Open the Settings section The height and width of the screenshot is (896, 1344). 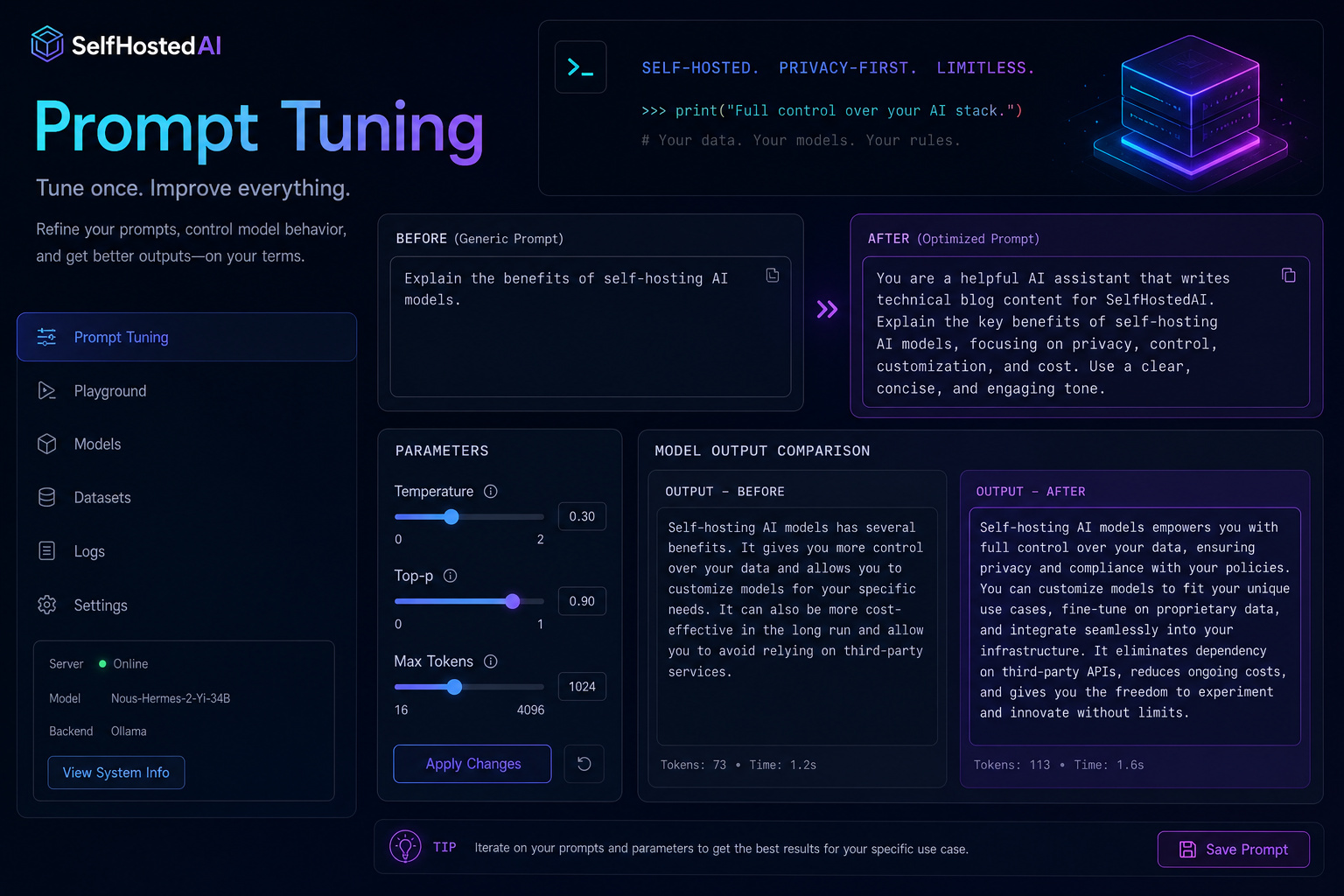tap(186, 605)
